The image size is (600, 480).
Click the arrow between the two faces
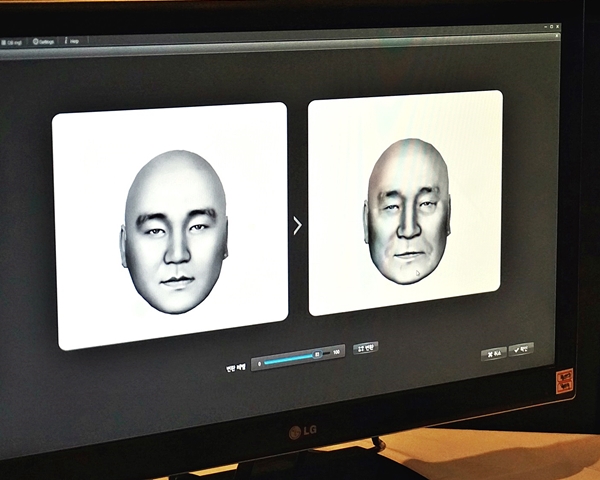[x=297, y=225]
